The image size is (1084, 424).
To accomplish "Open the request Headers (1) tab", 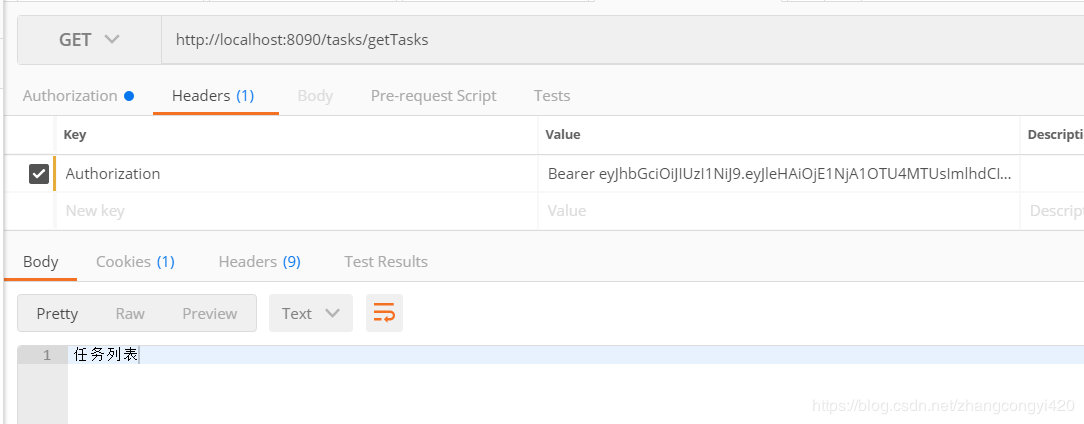I will pyautogui.click(x=213, y=96).
